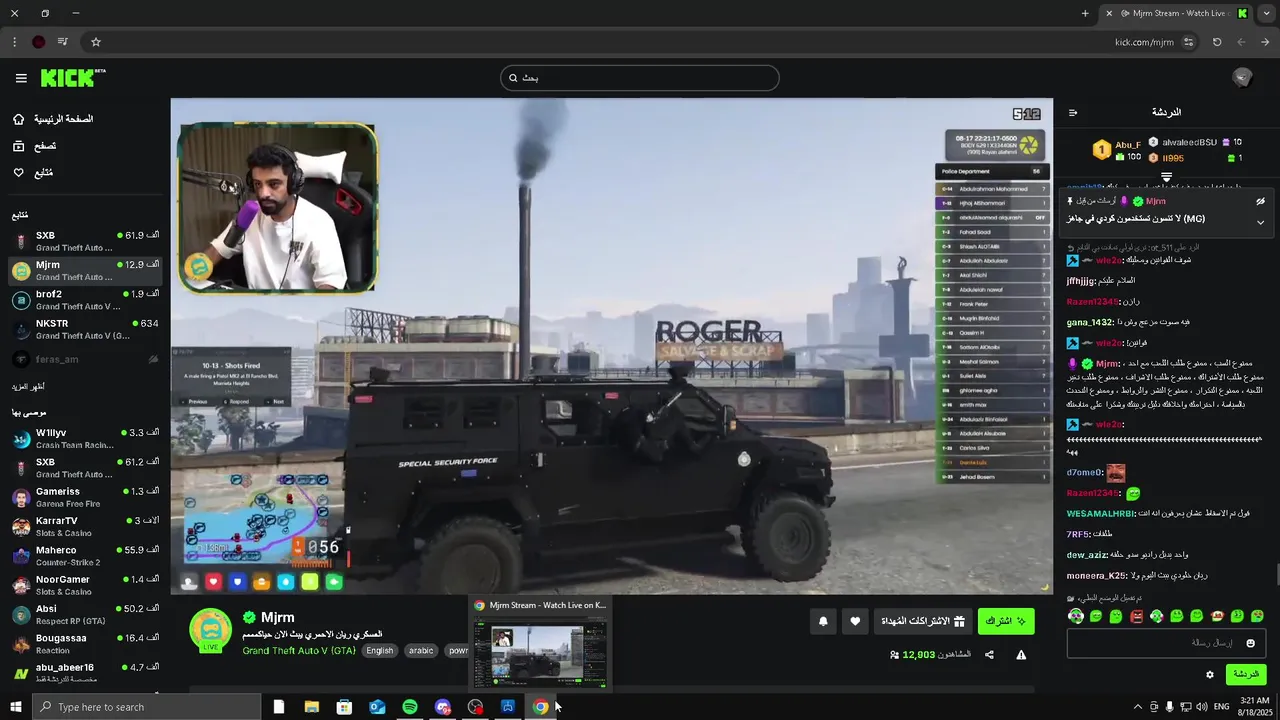The height and width of the screenshot is (720, 1280).
Task: Report stream with warning icon
Action: click(x=1021, y=655)
